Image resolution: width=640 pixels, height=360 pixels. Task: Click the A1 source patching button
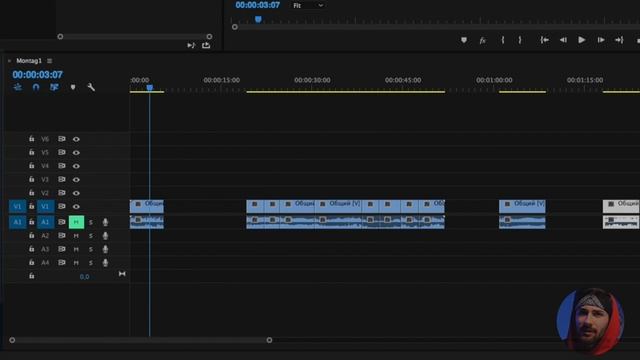coord(18,222)
